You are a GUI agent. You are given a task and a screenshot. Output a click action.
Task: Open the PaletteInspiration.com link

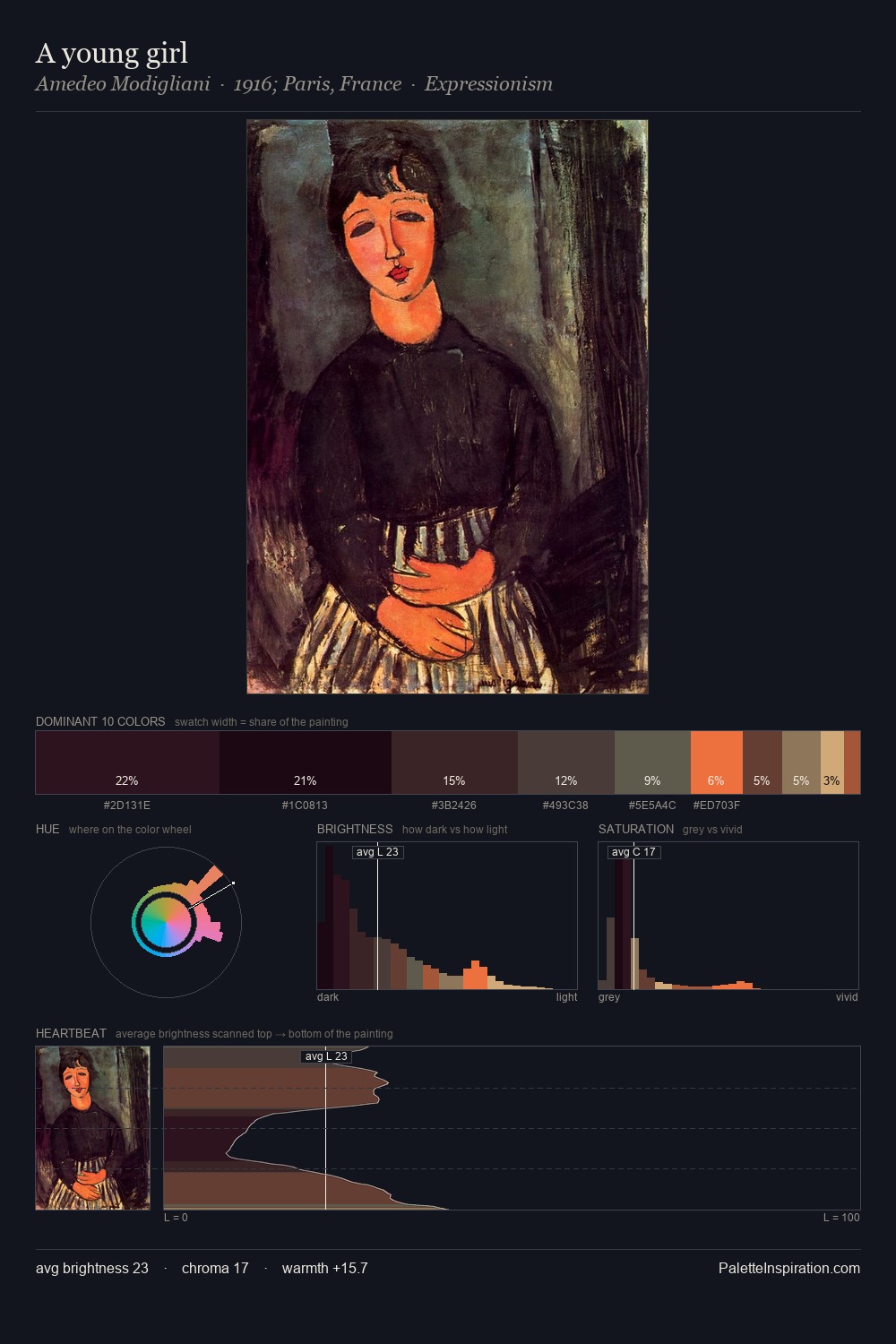[789, 1269]
